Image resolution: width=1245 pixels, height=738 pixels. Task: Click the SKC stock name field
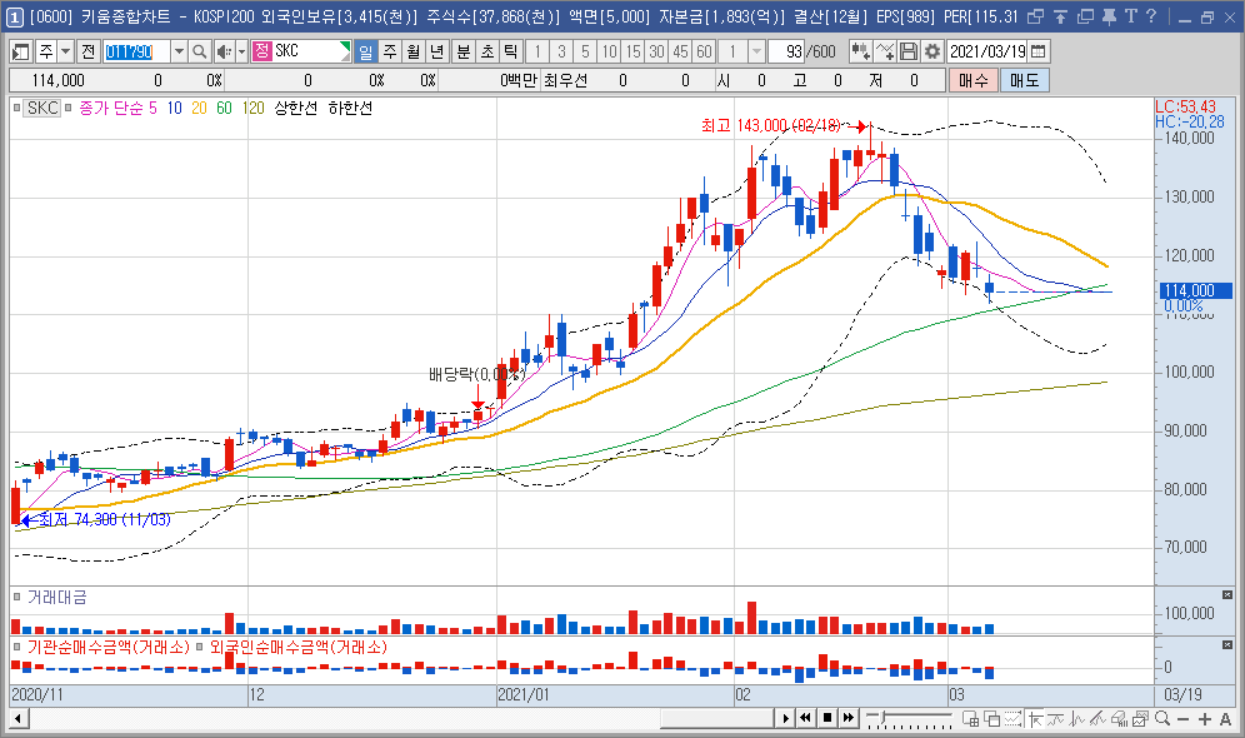pyautogui.click(x=312, y=51)
